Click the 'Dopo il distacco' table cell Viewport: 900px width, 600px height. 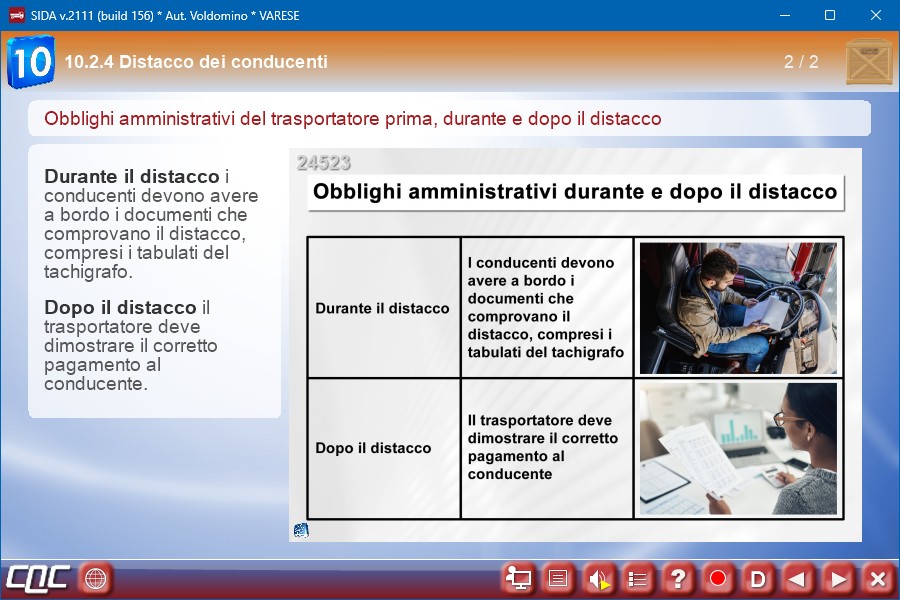(383, 448)
